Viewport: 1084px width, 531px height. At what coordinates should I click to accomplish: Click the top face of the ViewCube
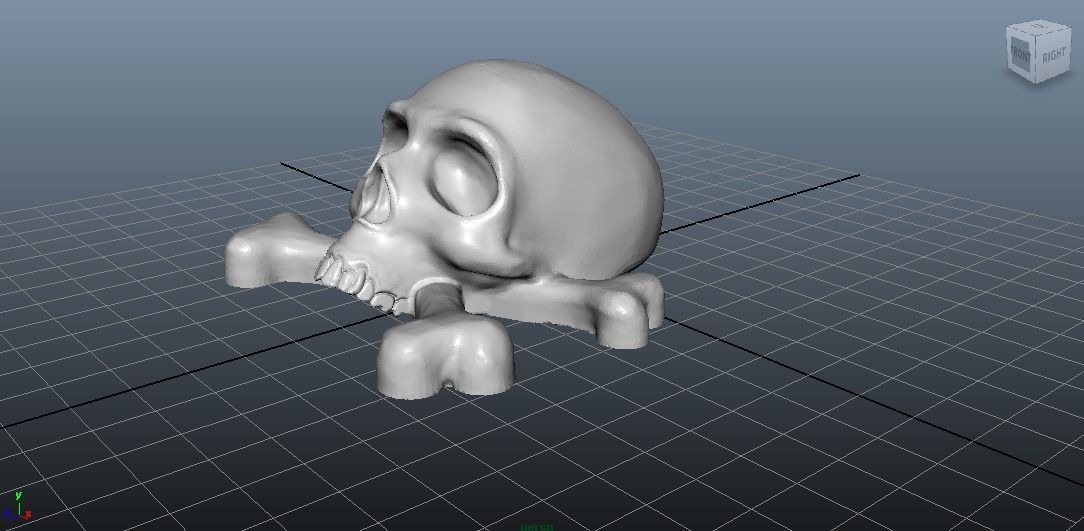(1039, 28)
